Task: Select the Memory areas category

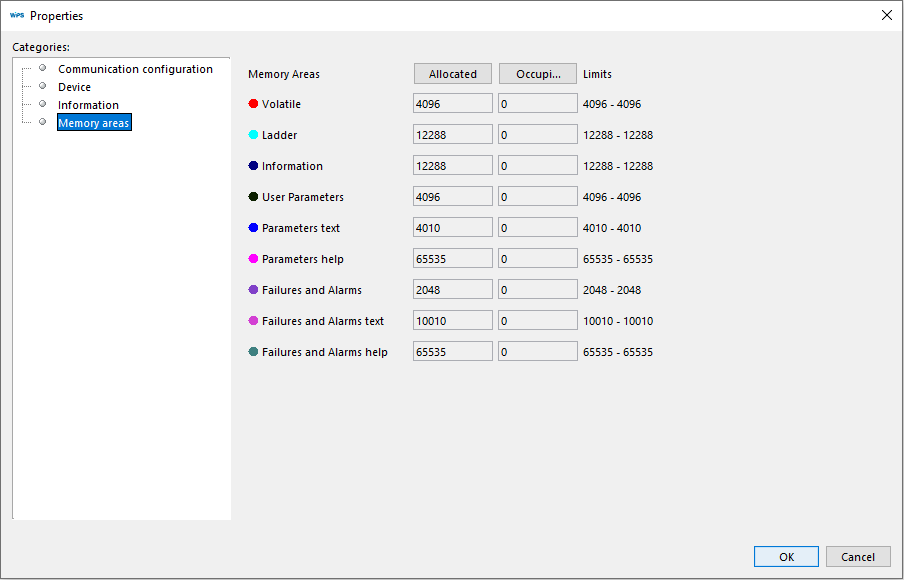Action: click(x=94, y=122)
